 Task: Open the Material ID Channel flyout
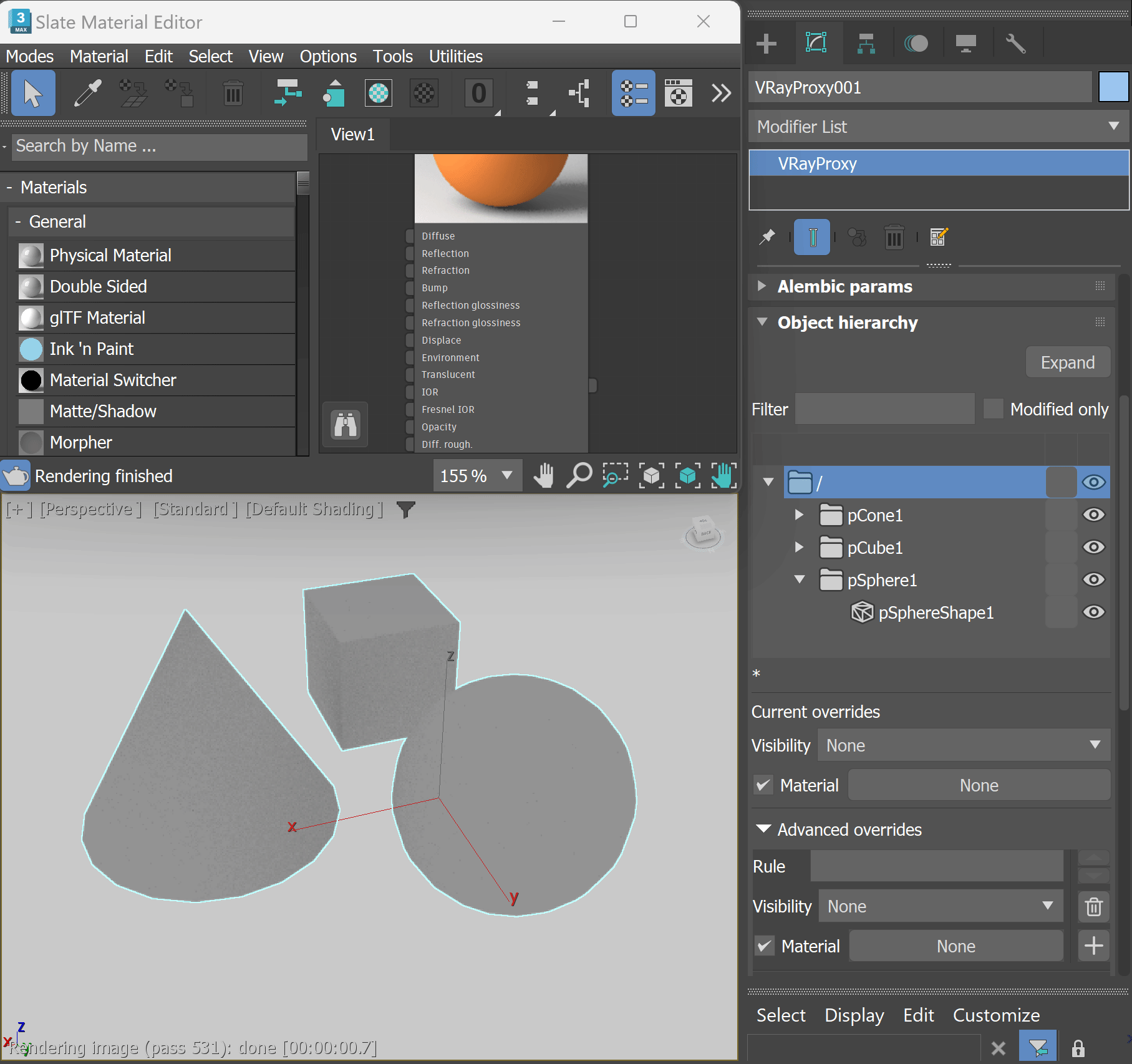(x=478, y=93)
